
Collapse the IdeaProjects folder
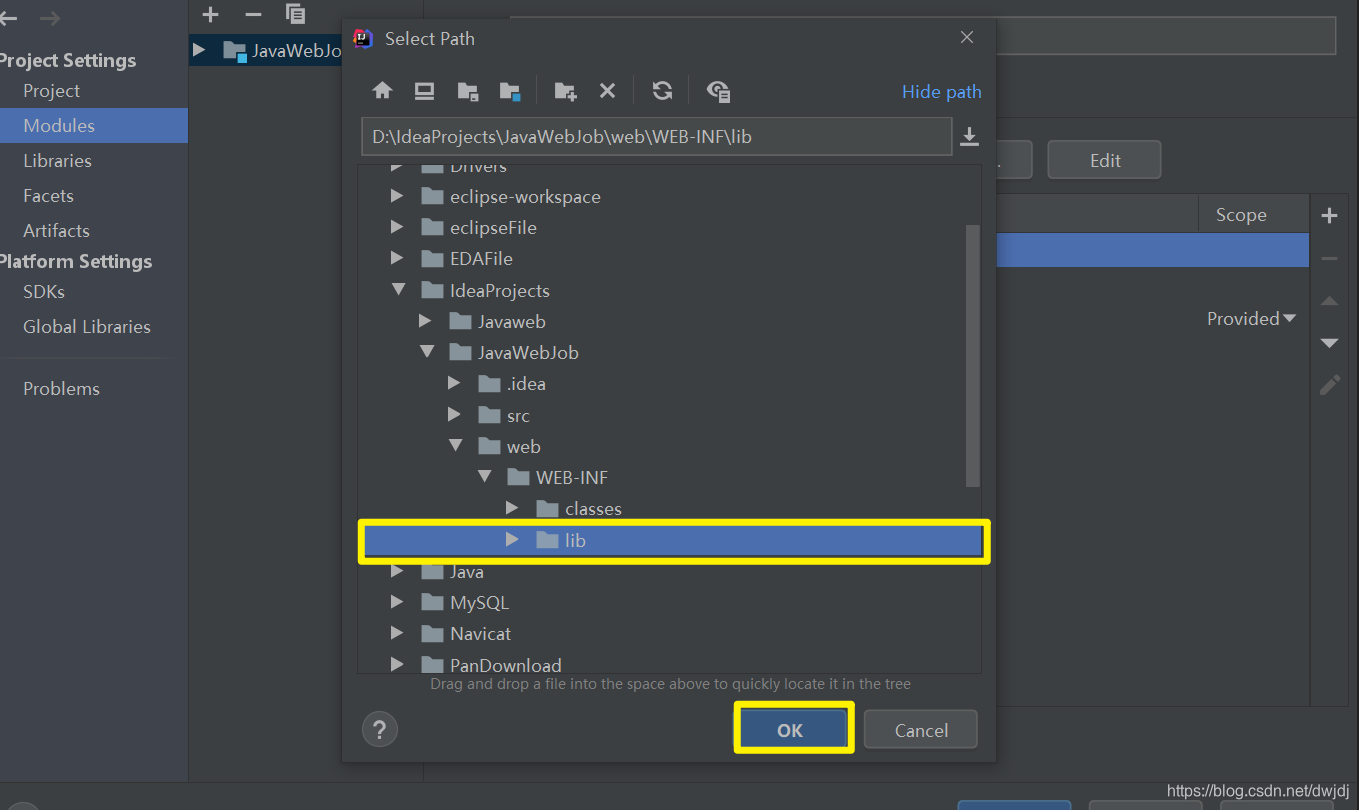[398, 290]
